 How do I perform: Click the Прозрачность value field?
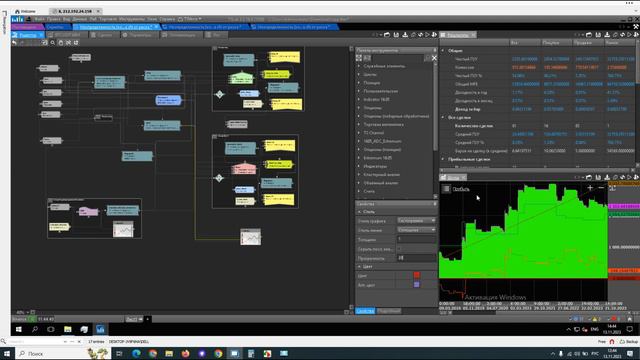[416, 258]
